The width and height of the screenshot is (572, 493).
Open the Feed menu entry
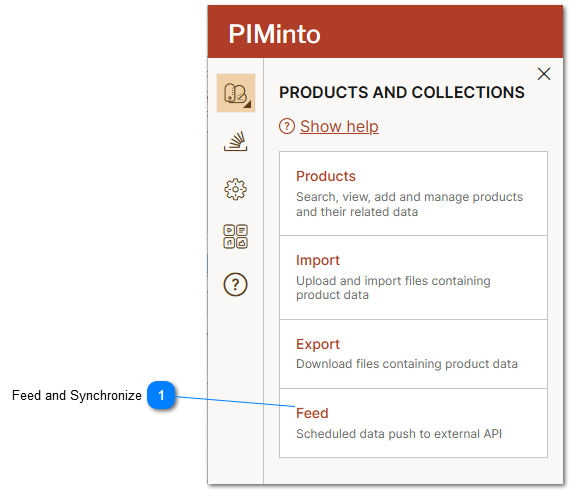click(x=413, y=423)
